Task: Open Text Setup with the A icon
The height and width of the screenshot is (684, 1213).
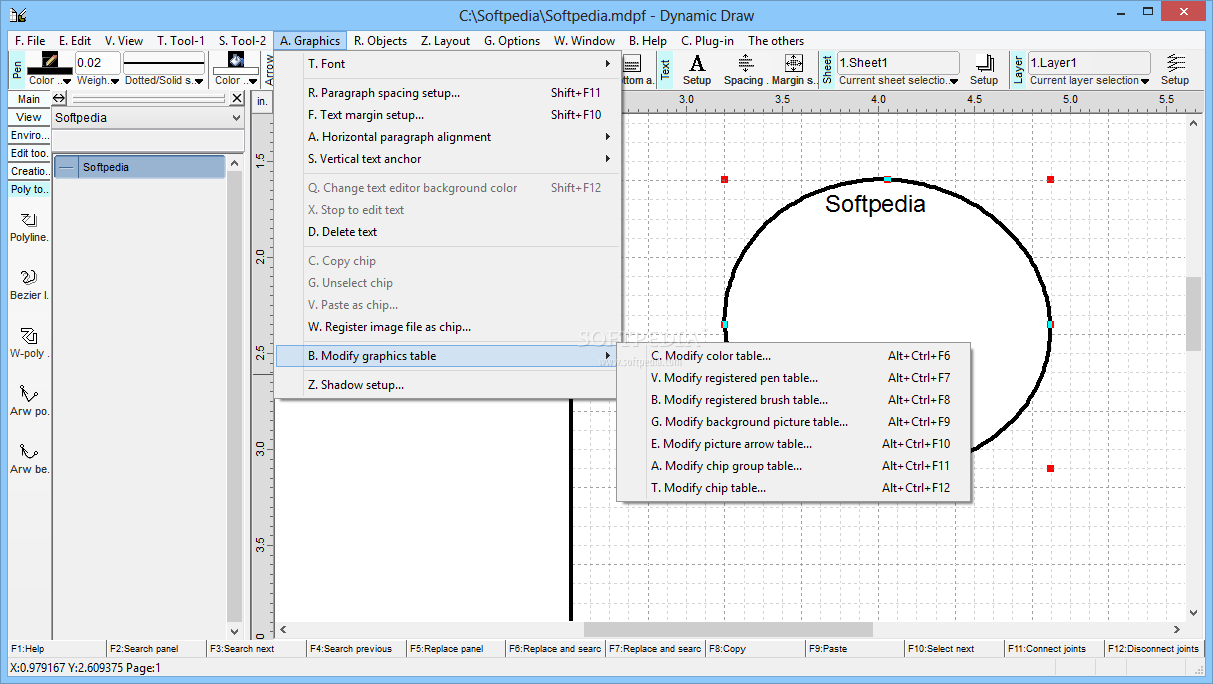Action: tap(697, 62)
